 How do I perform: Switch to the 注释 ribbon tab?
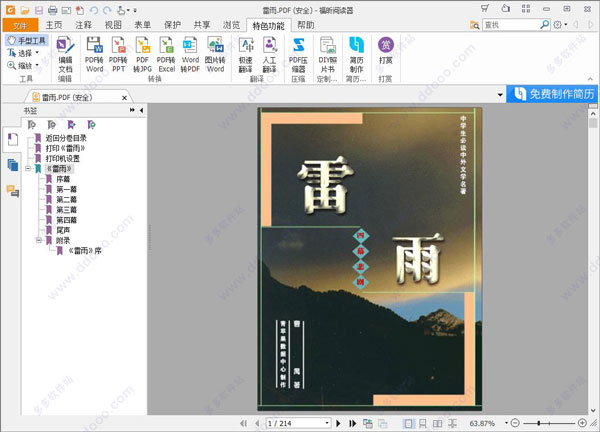pyautogui.click(x=83, y=25)
